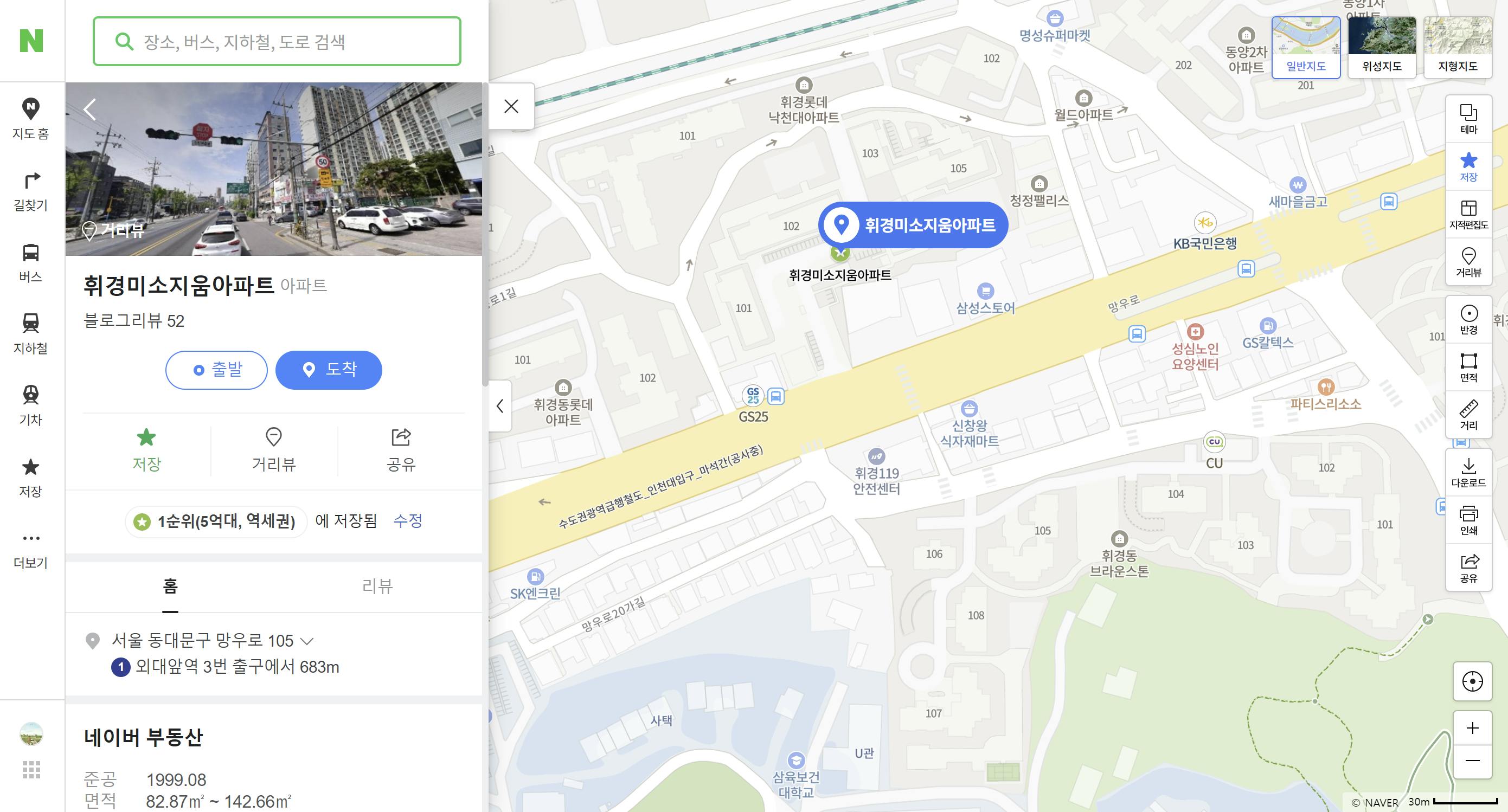The image size is (1508, 812).
Task: Zoom in the map with plus button
Action: point(1472,728)
